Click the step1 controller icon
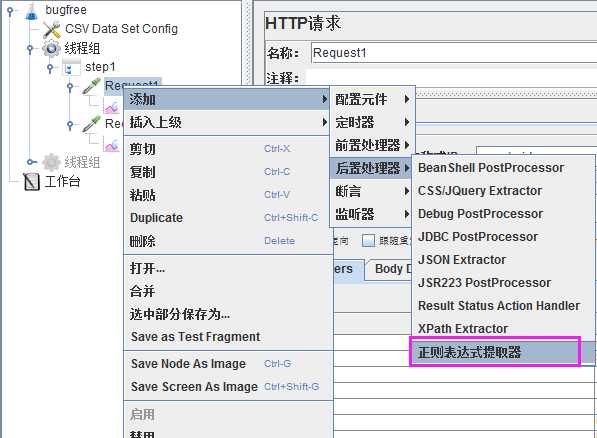The height and width of the screenshot is (438, 597). coord(71,68)
